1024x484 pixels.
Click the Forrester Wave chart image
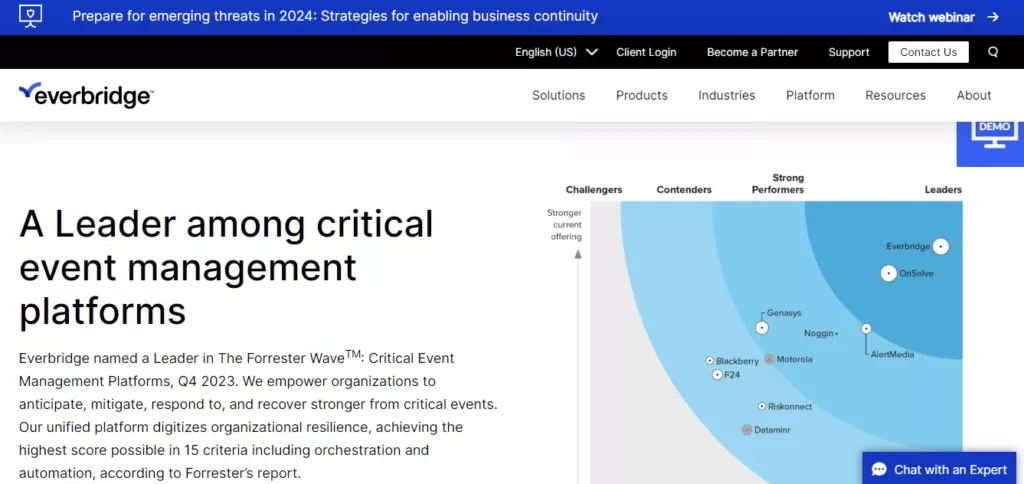pyautogui.click(x=754, y=329)
